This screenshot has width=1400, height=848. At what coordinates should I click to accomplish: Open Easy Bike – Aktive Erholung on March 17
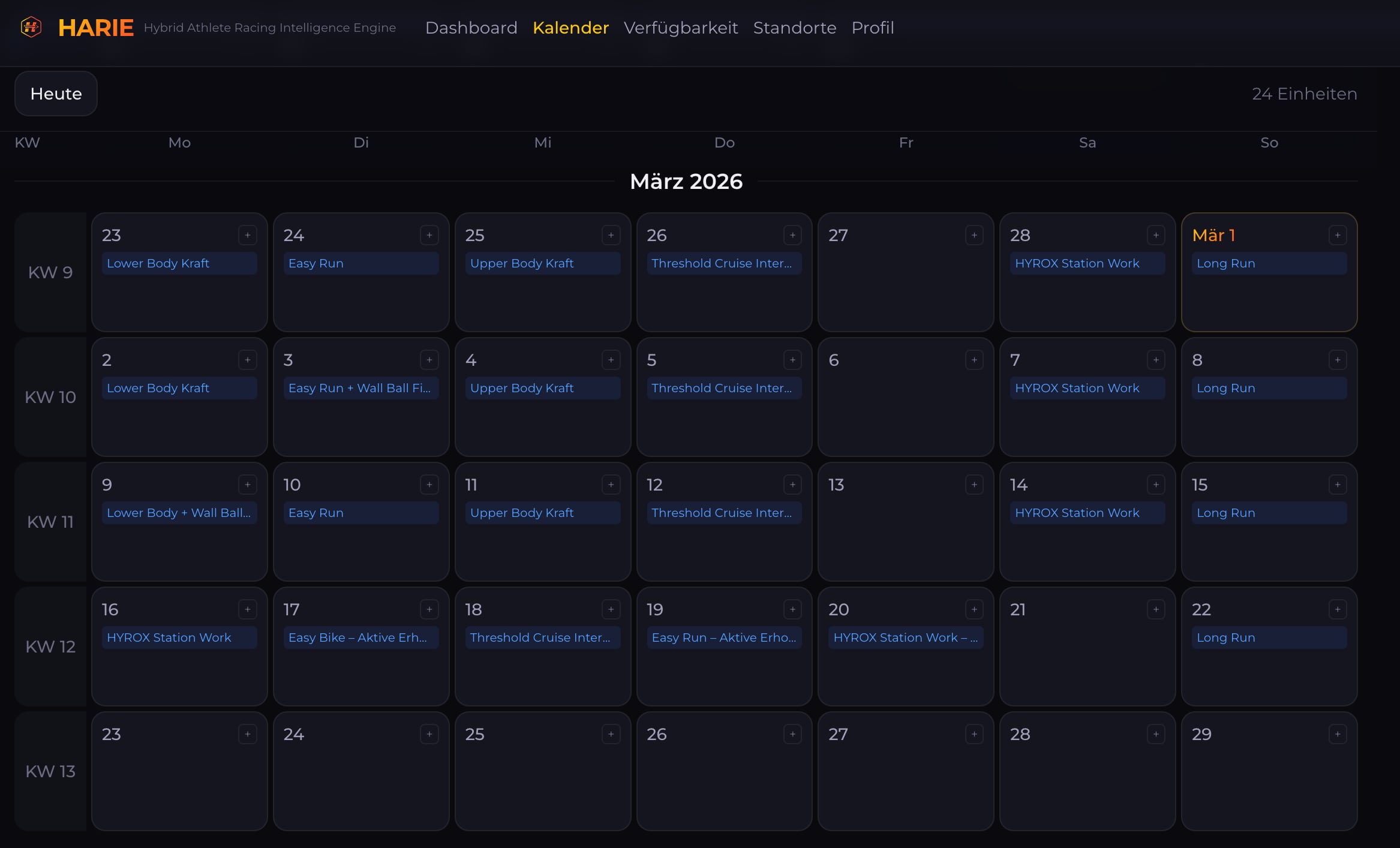click(x=360, y=637)
